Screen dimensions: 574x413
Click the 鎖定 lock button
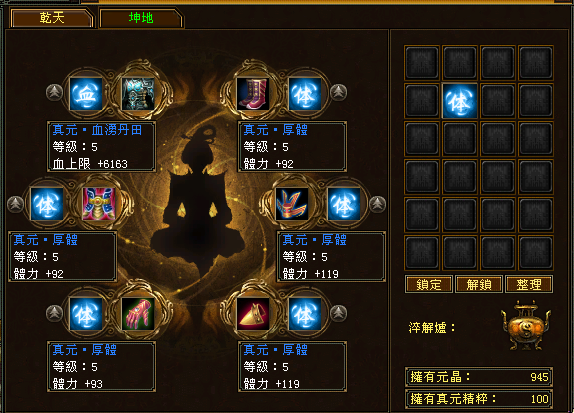click(x=429, y=284)
